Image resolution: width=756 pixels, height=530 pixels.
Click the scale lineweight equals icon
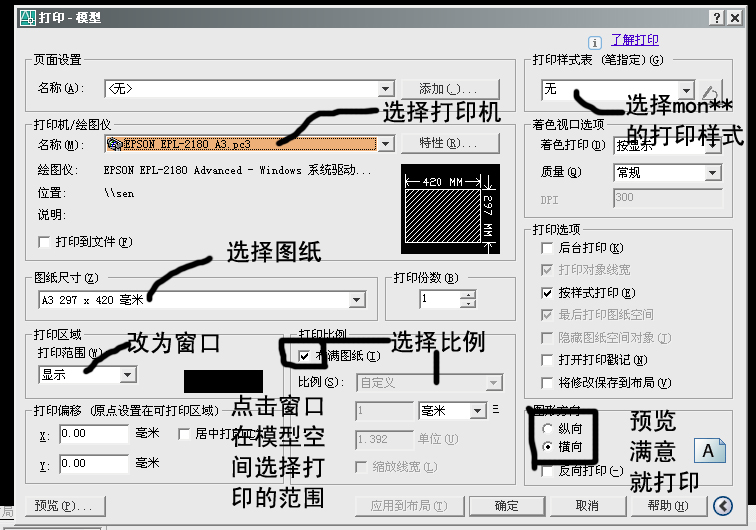click(x=496, y=410)
